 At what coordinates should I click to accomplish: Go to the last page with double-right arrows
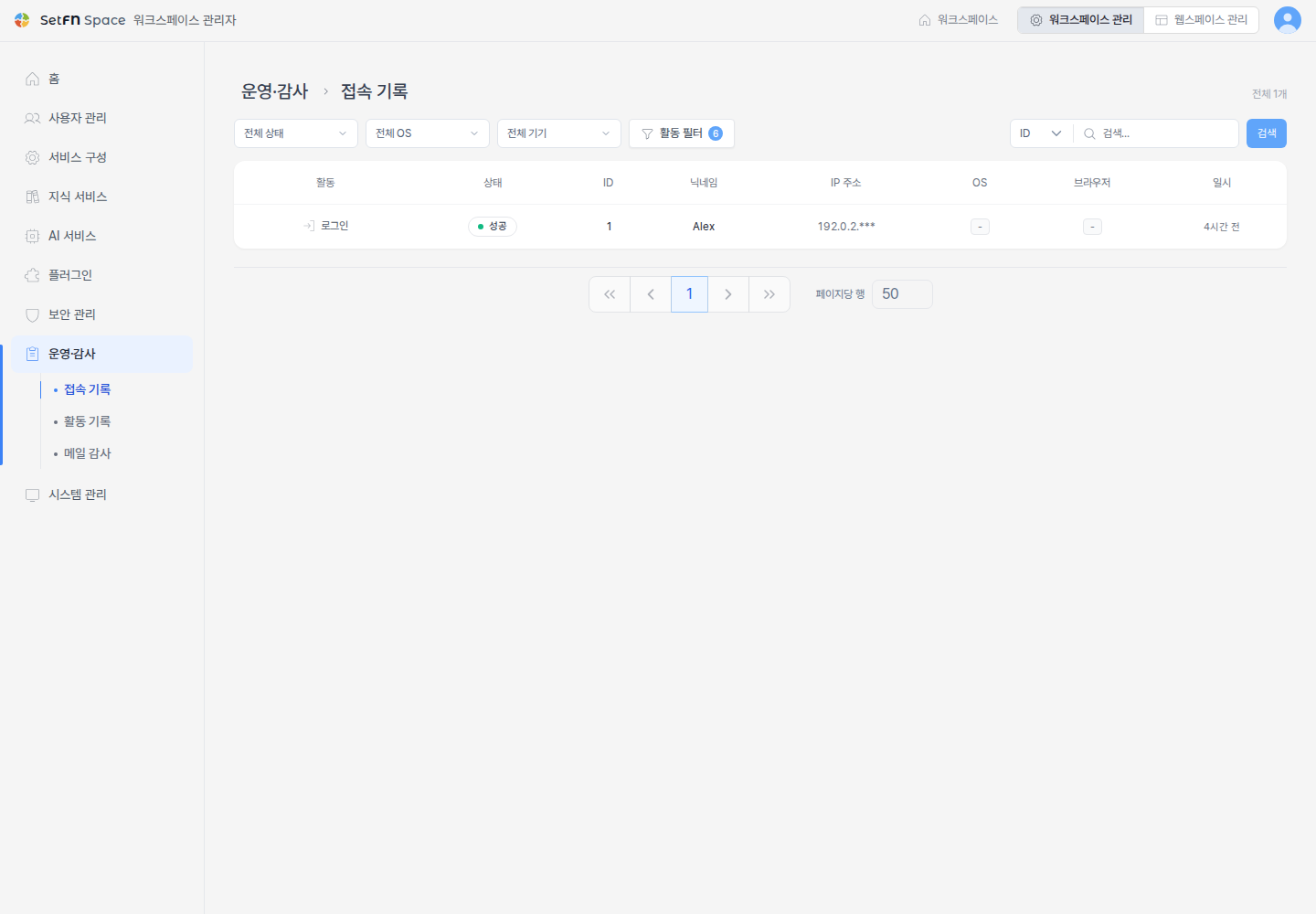(769, 294)
